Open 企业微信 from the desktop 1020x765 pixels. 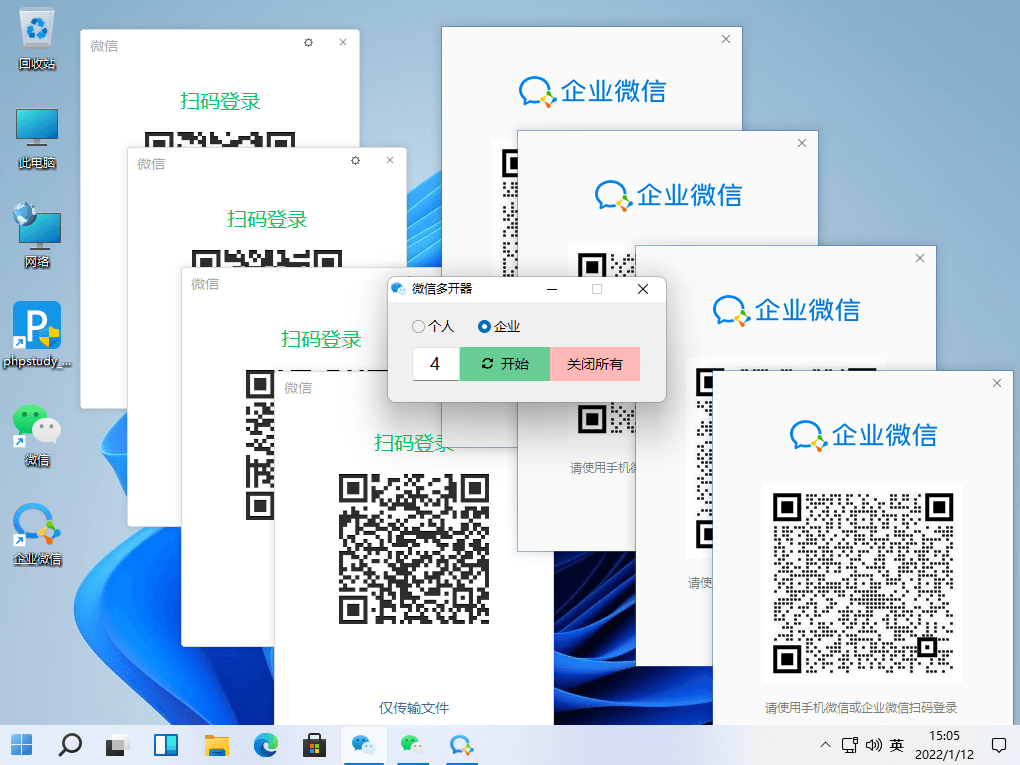[36, 525]
